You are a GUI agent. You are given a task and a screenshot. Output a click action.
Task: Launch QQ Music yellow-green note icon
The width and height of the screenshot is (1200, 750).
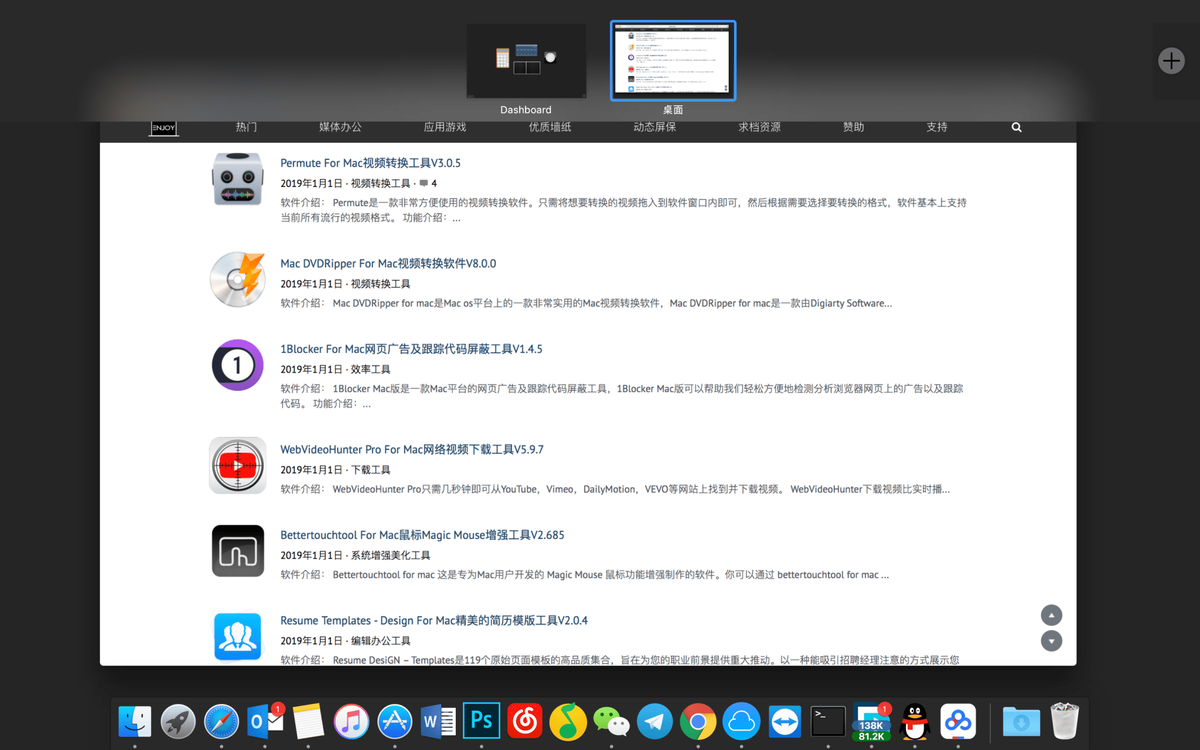pos(568,721)
